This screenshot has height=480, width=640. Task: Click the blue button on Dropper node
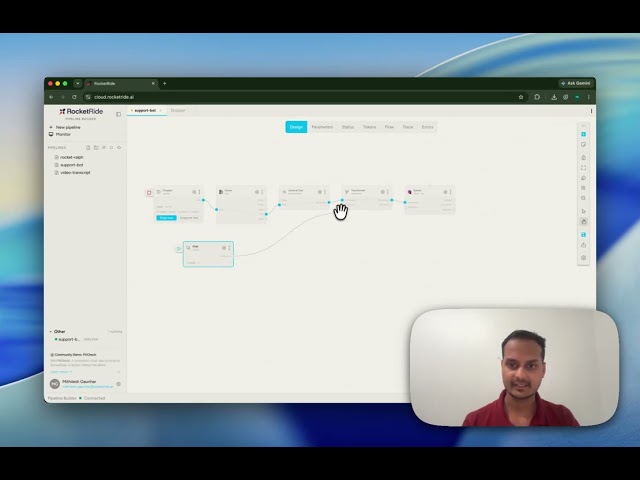point(166,218)
